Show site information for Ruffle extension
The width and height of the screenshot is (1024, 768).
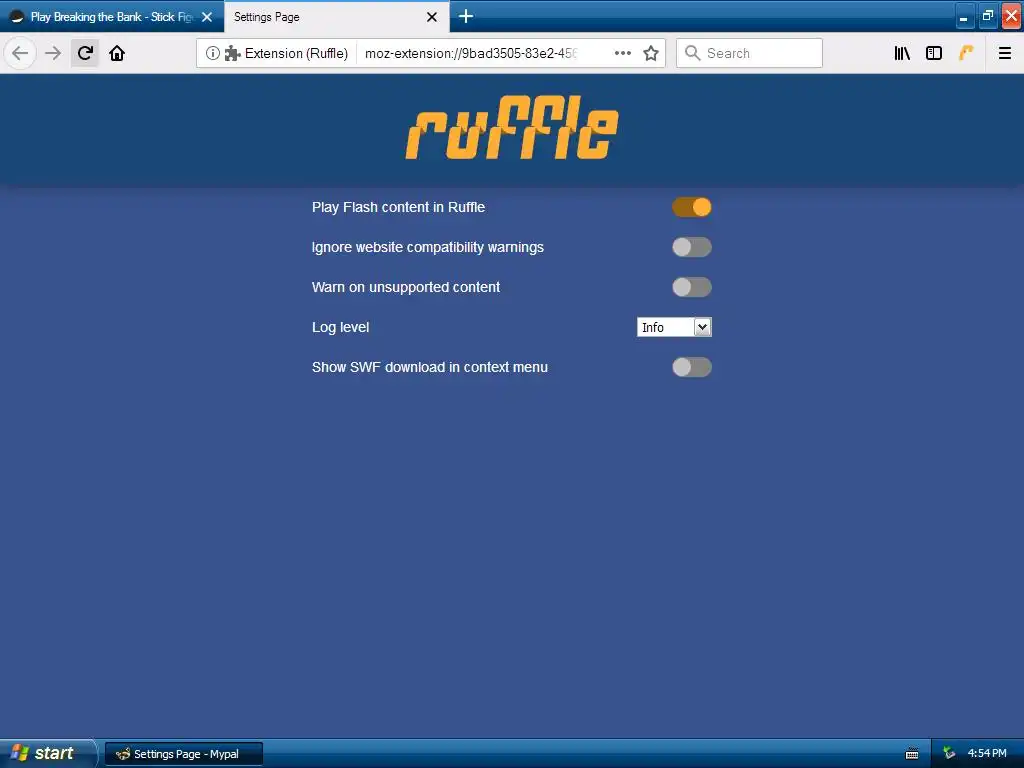[212, 53]
